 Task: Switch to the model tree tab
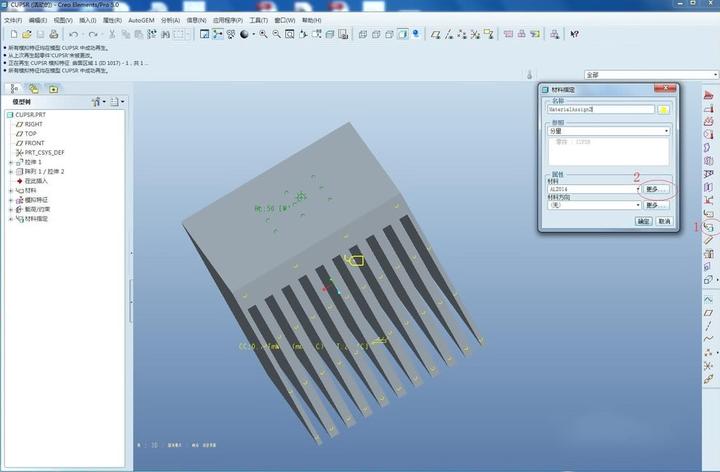click(14, 89)
